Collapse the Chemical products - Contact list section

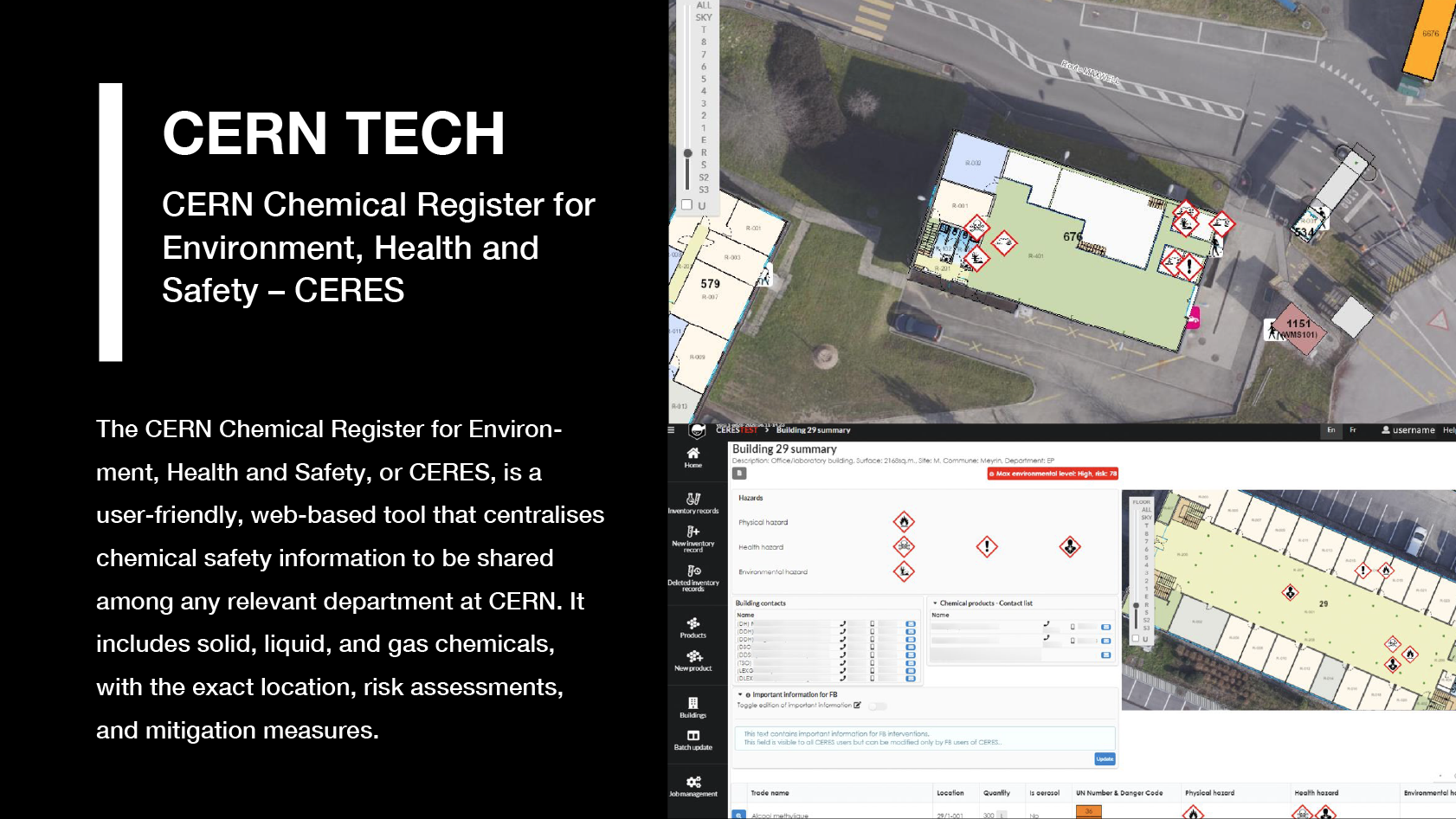[x=935, y=603]
